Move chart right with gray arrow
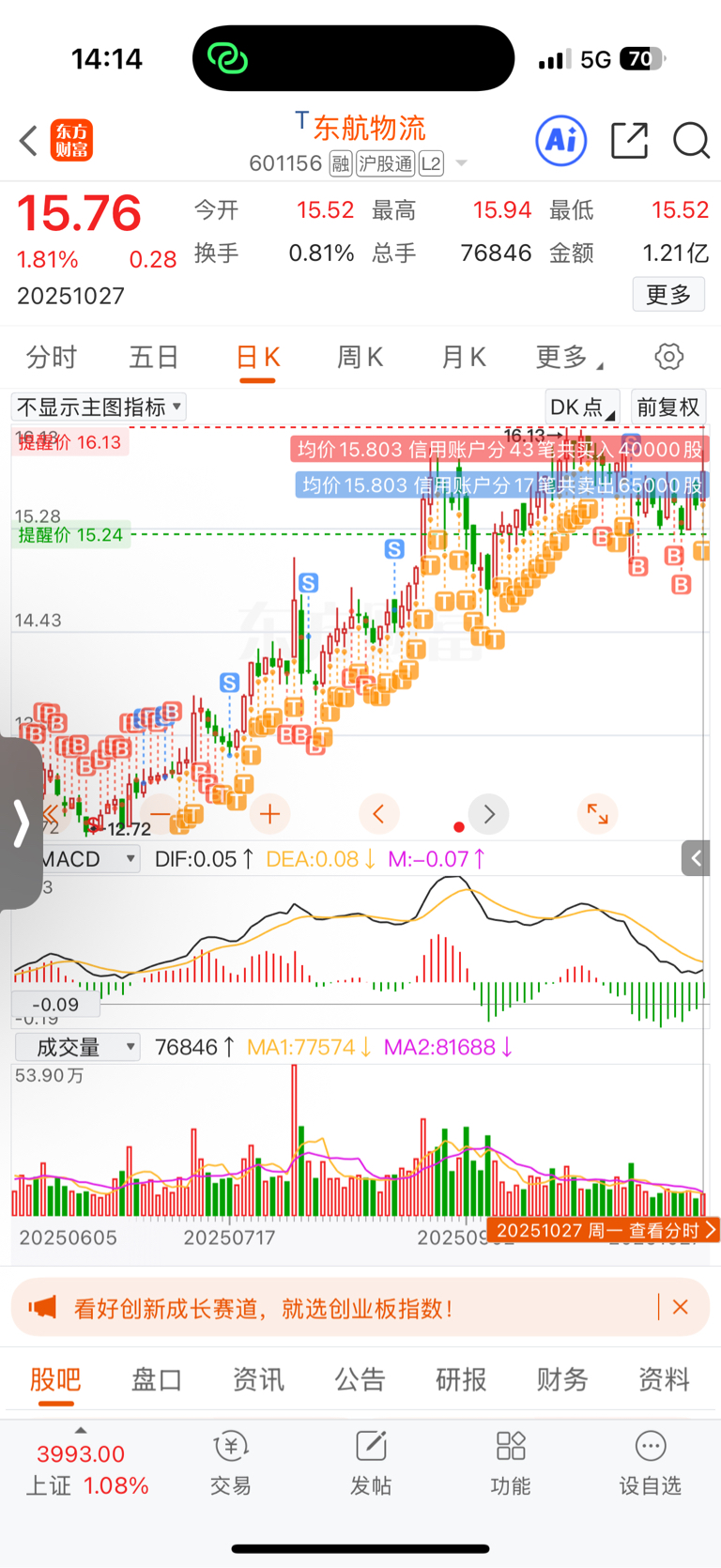The width and height of the screenshot is (721, 1568). click(x=489, y=814)
